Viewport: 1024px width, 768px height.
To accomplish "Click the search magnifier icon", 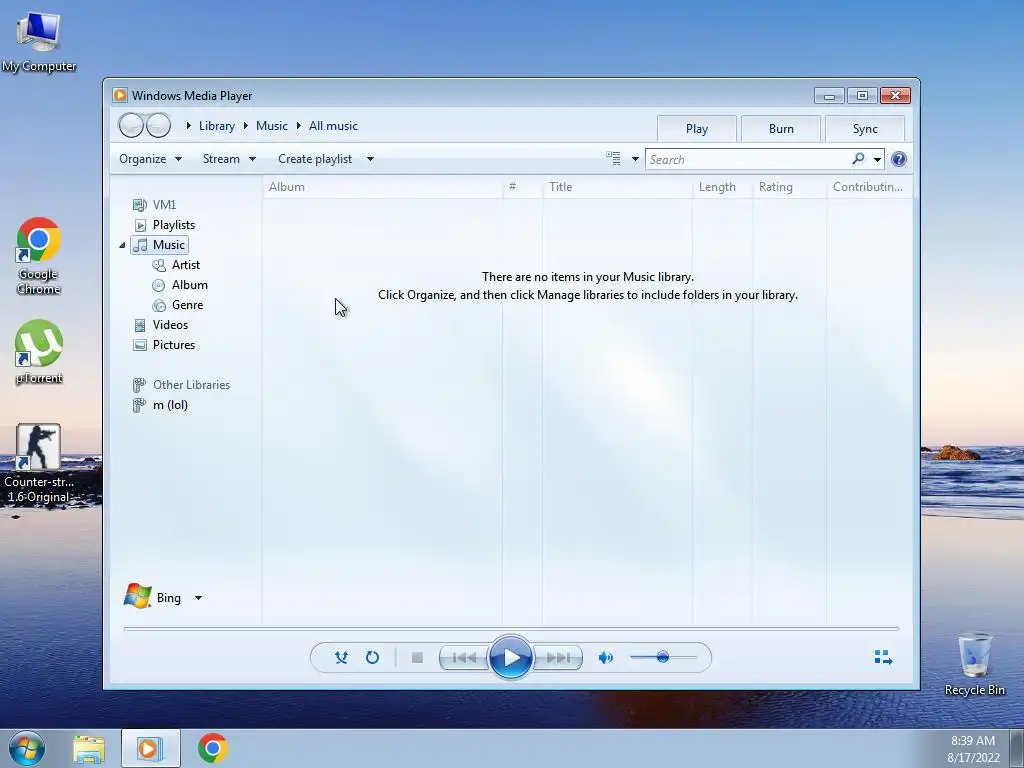I will point(858,159).
